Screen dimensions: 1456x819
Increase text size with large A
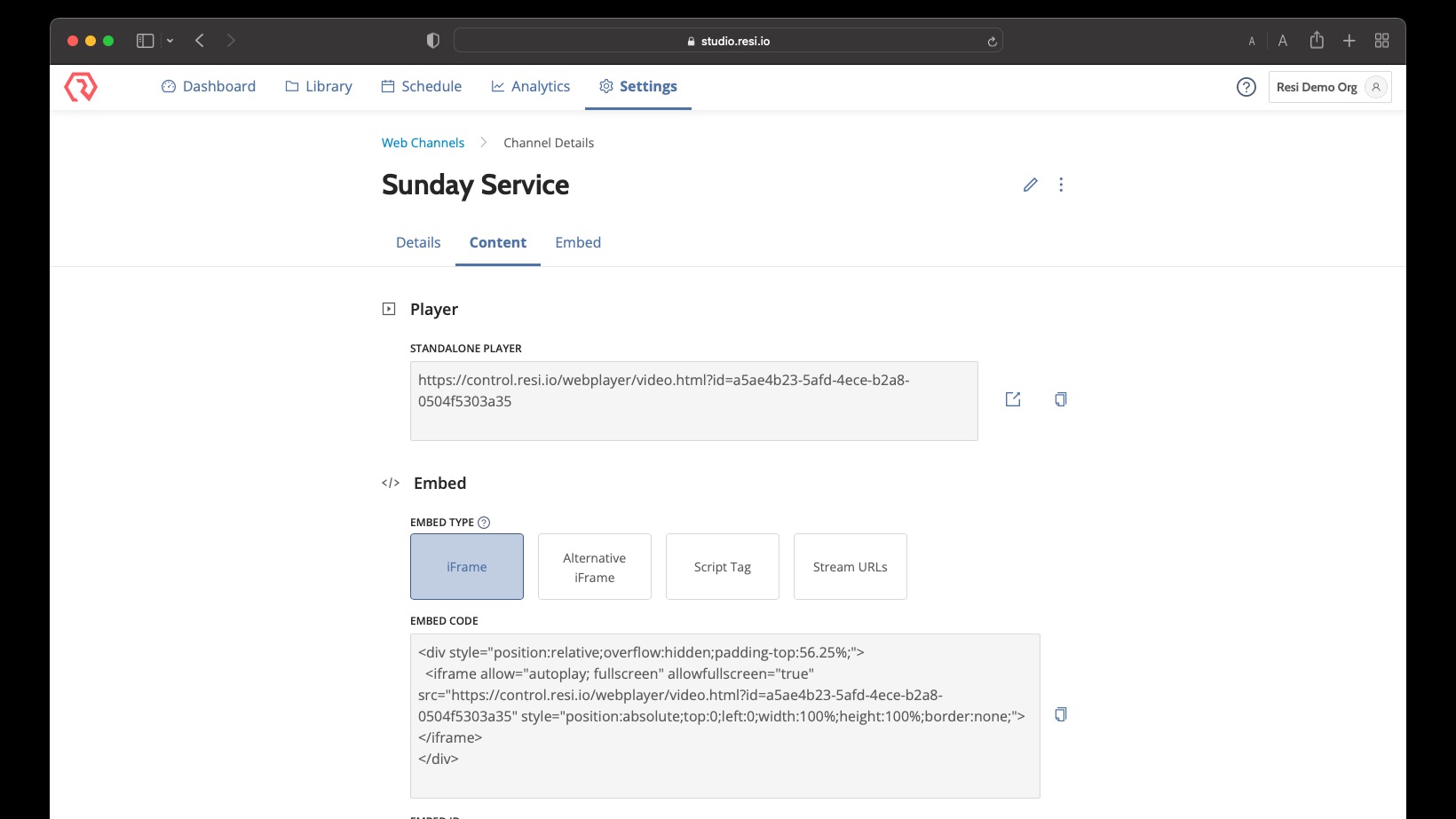click(1283, 41)
